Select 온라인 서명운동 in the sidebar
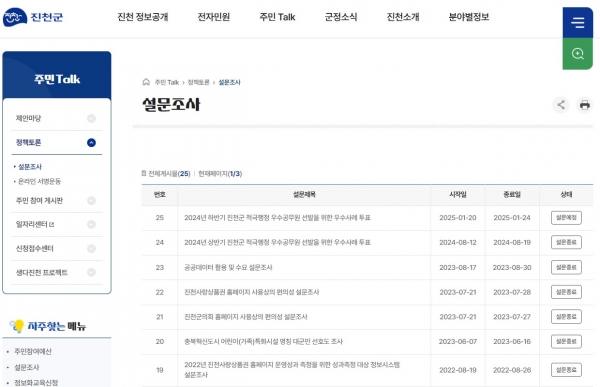This screenshot has height=387, width=600. point(39,181)
